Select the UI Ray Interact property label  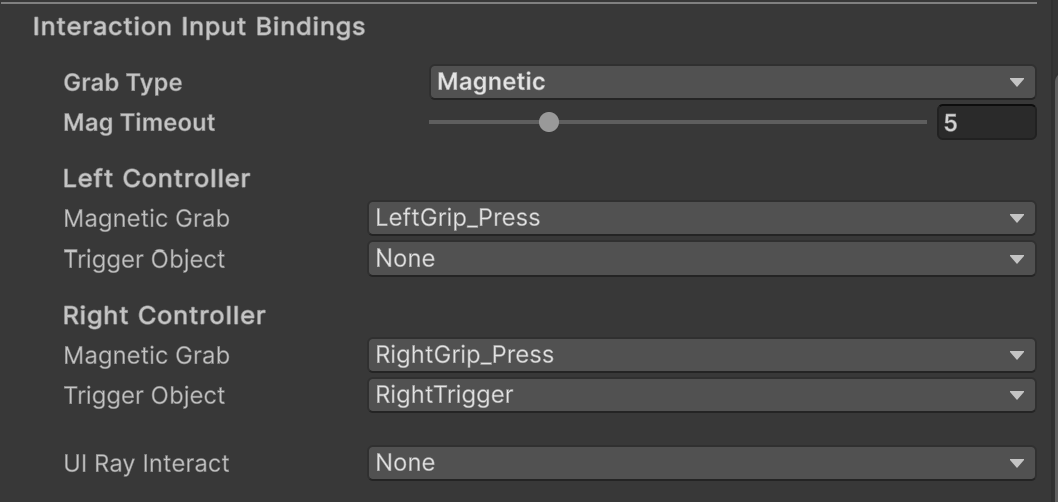tap(146, 463)
